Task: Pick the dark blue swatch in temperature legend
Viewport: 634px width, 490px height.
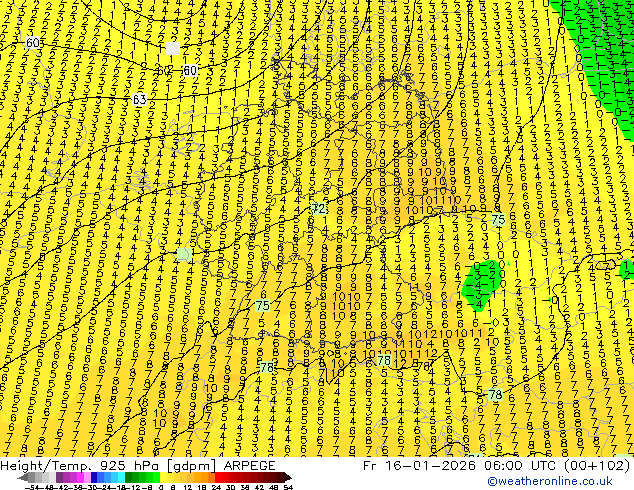Action: (x=94, y=477)
